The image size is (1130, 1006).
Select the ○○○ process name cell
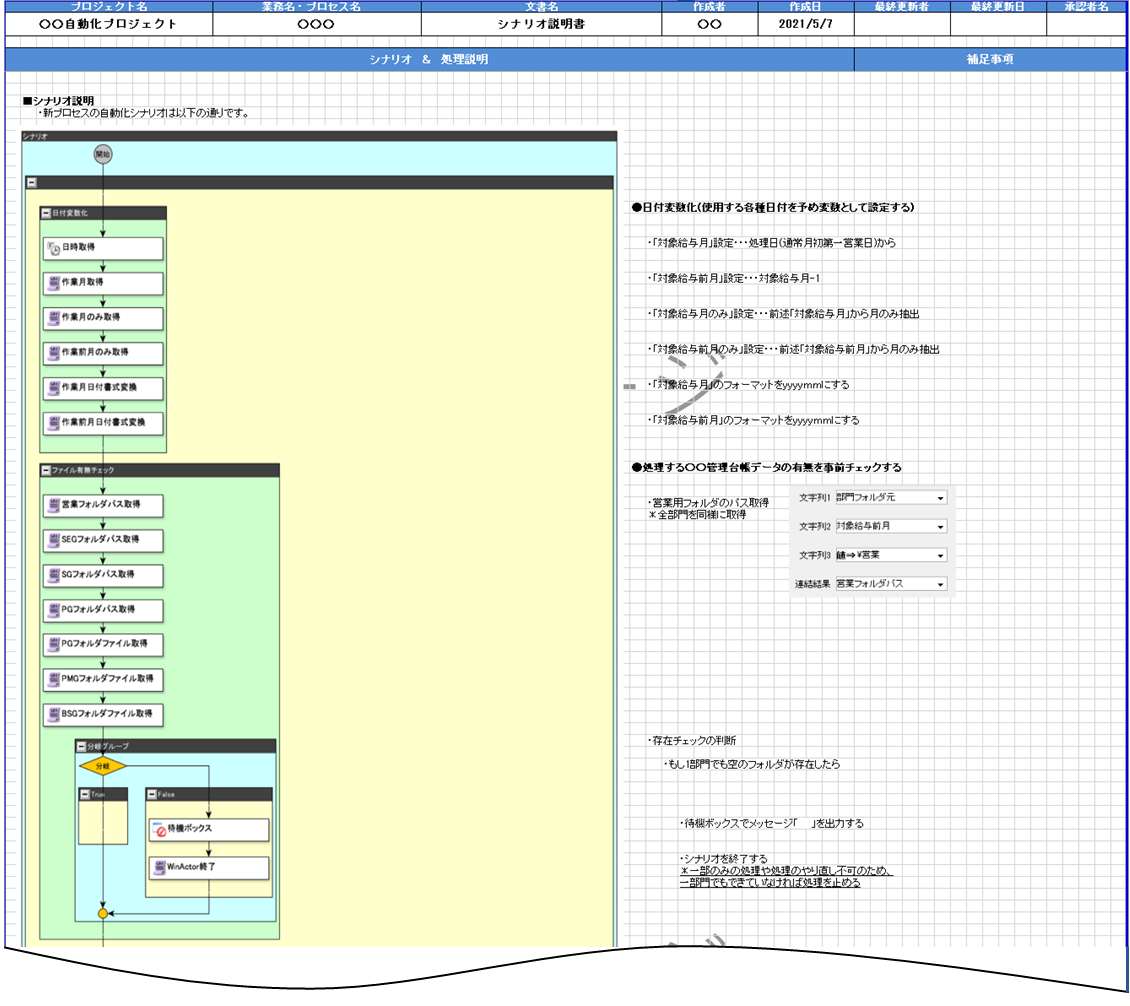pyautogui.click(x=316, y=24)
